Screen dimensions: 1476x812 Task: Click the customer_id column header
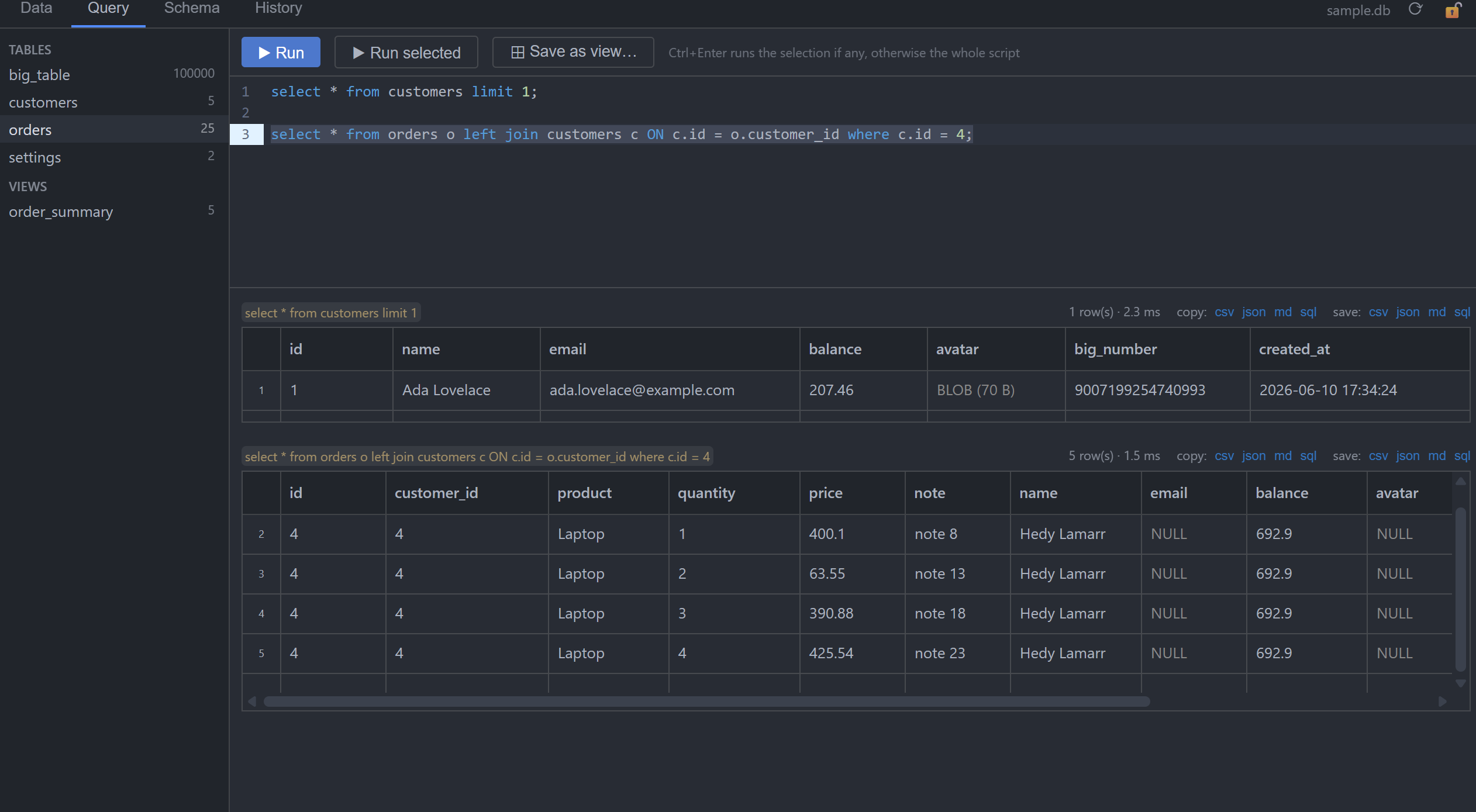467,493
